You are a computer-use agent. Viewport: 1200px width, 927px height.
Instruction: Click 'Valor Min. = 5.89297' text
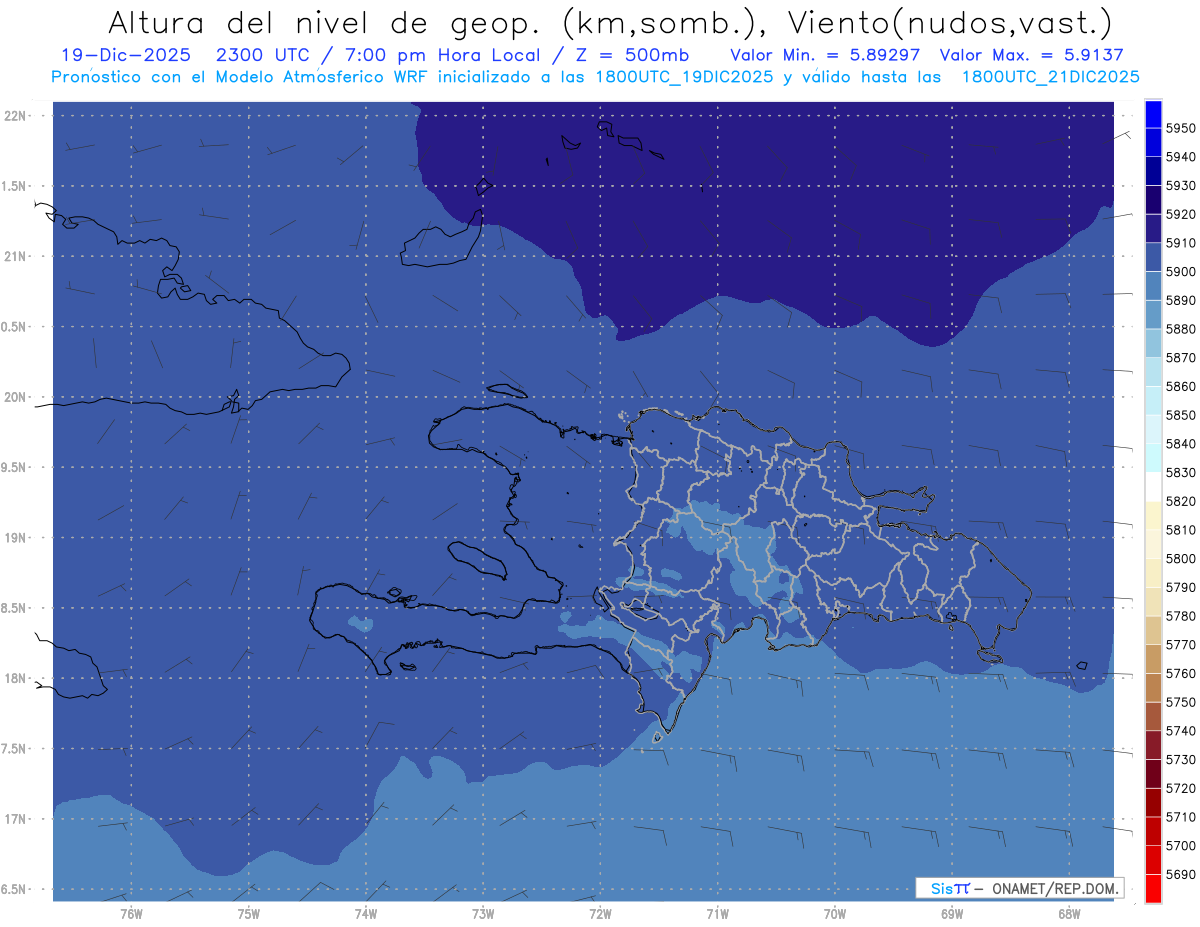click(827, 56)
